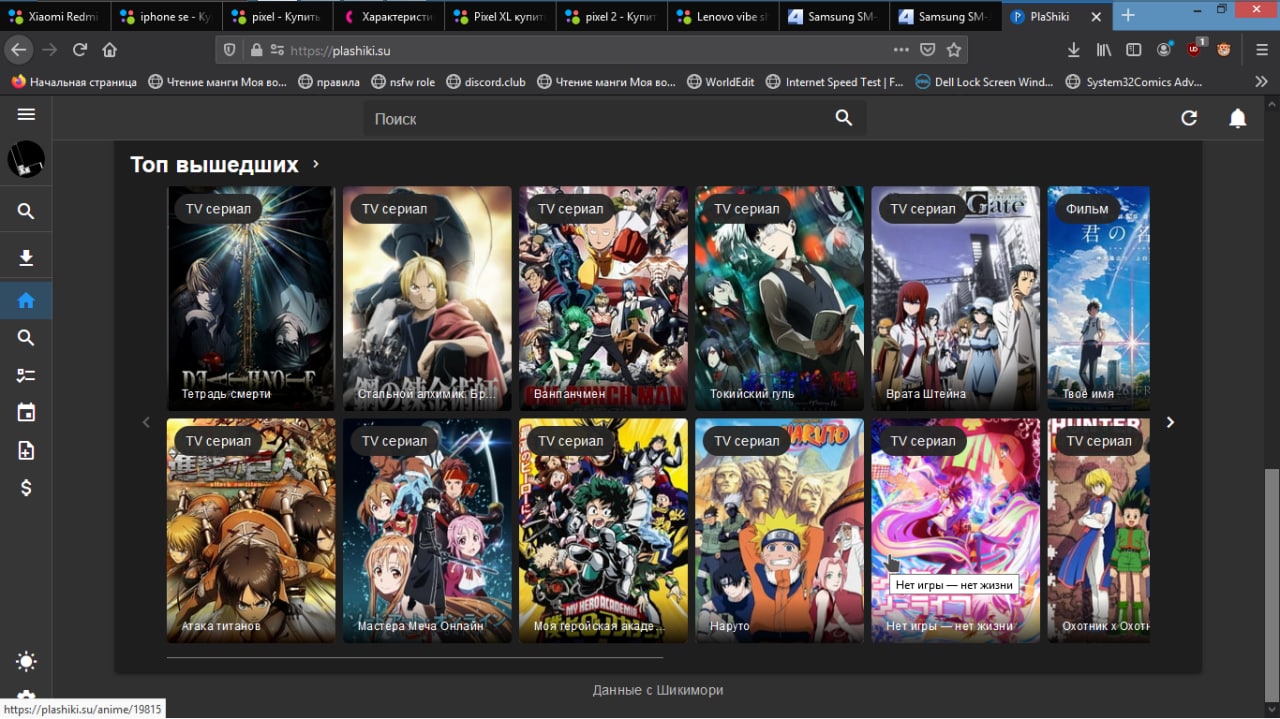
Task: Open the notifications bell
Action: pyautogui.click(x=1237, y=118)
